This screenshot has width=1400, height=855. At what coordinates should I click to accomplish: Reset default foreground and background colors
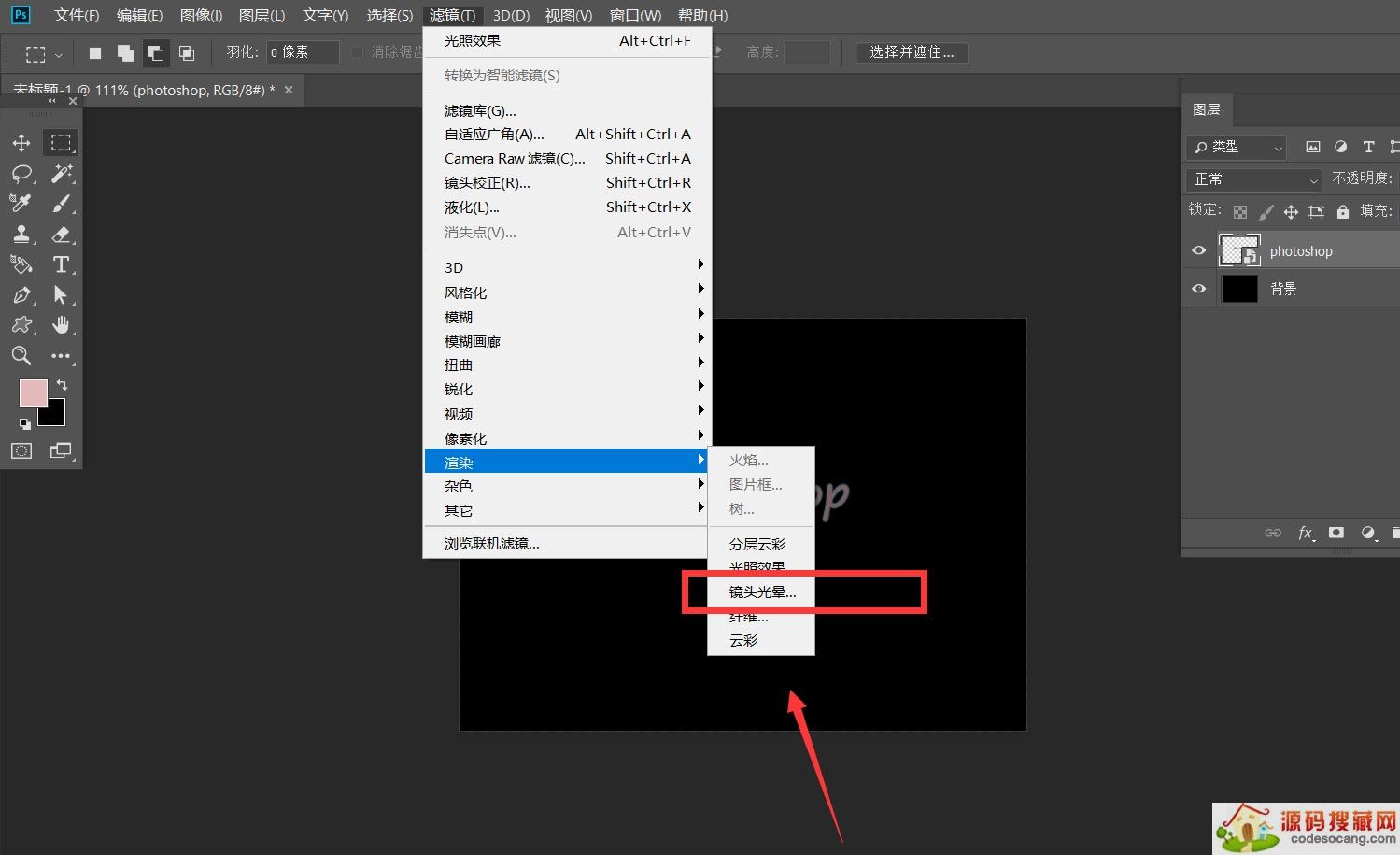(x=25, y=424)
